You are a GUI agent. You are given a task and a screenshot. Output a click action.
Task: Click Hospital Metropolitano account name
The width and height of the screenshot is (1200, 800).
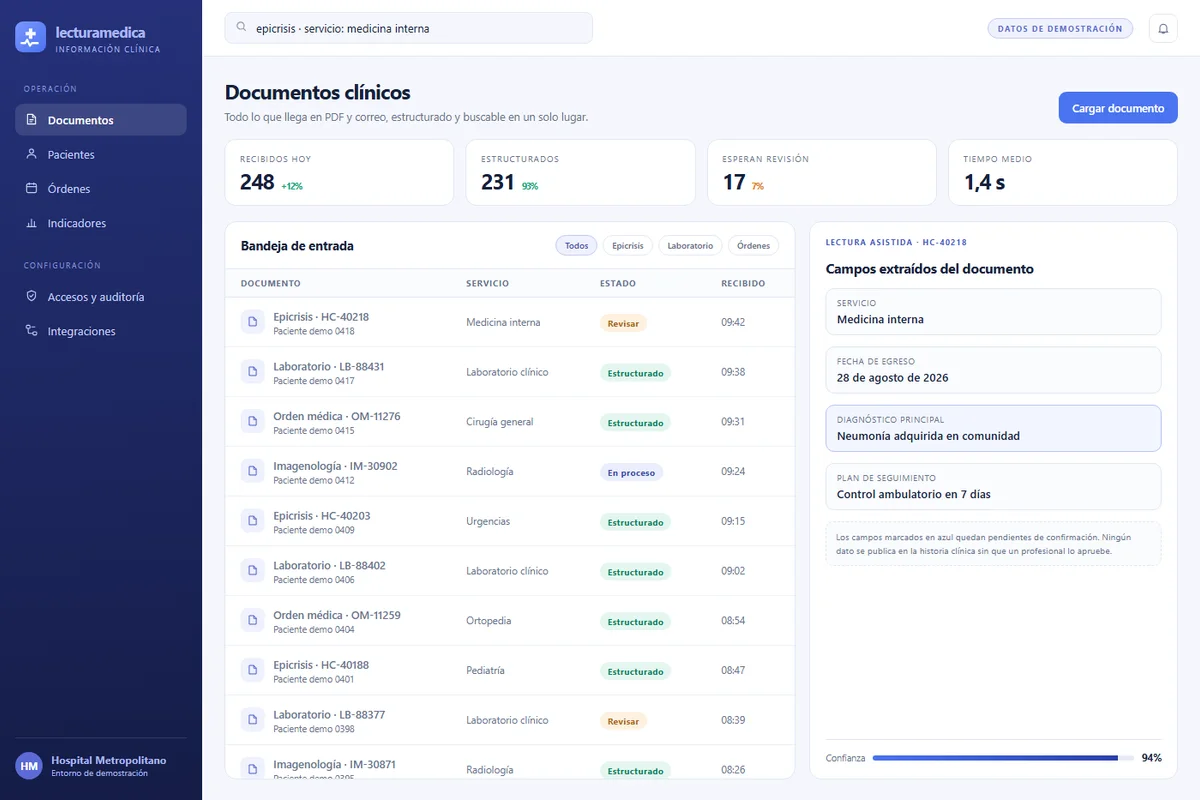pyautogui.click(x=109, y=760)
